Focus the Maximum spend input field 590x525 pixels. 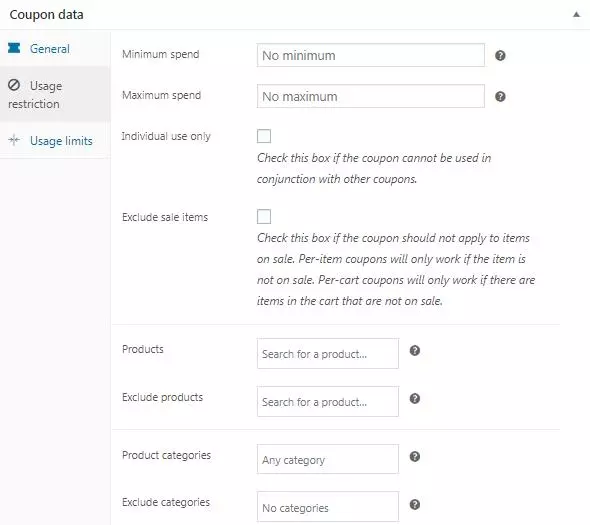[x=371, y=96]
